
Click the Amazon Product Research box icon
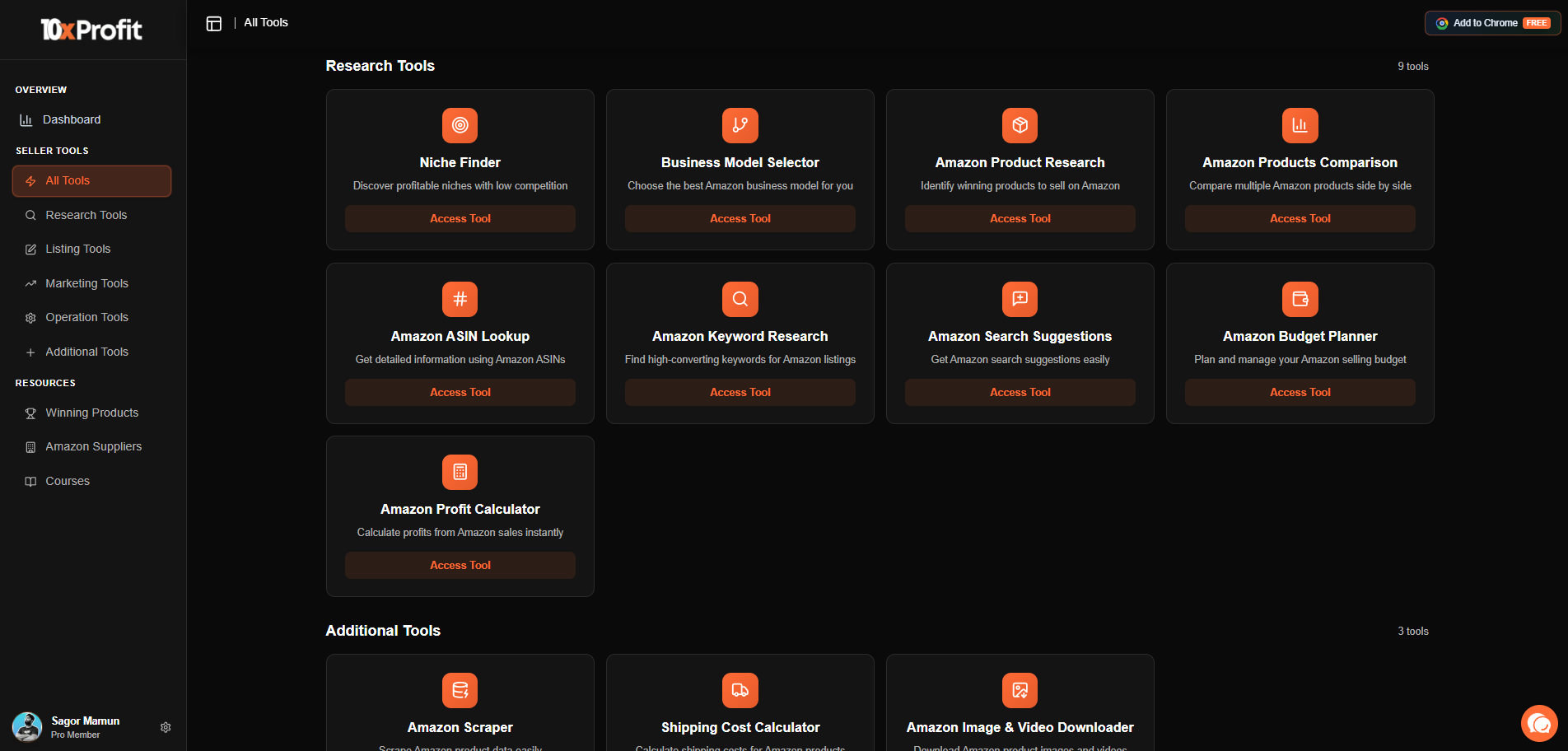[1020, 125]
